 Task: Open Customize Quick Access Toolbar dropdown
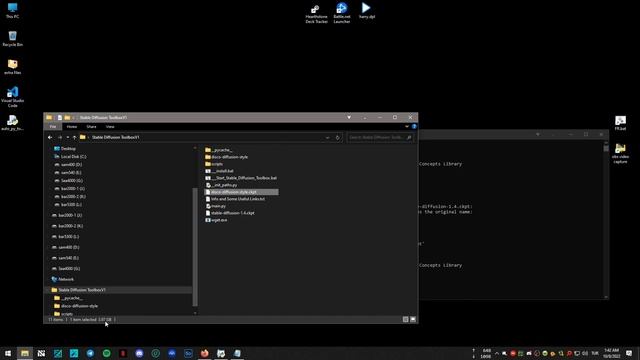point(74,118)
